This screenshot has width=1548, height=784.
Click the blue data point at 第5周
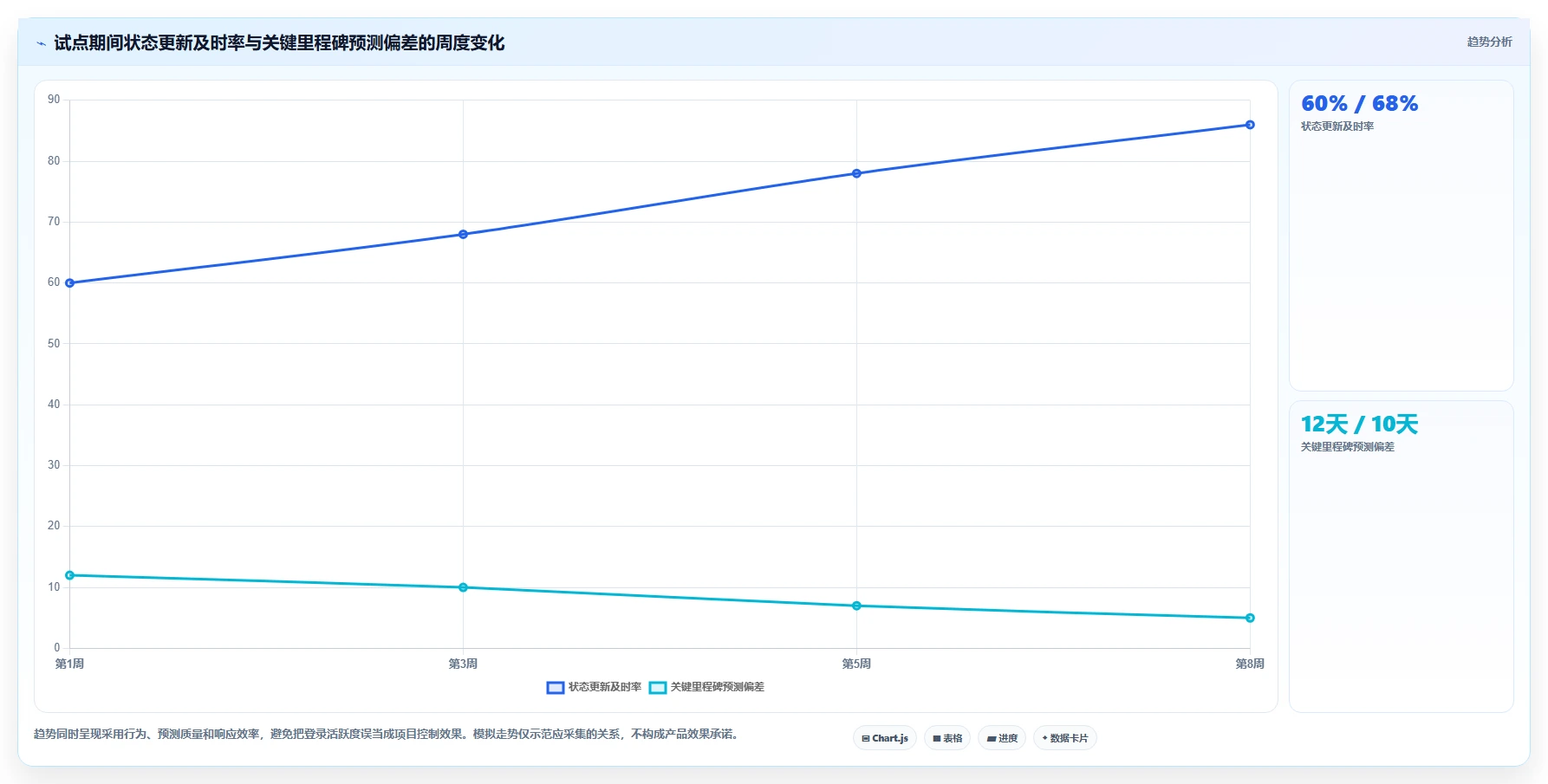(x=856, y=173)
